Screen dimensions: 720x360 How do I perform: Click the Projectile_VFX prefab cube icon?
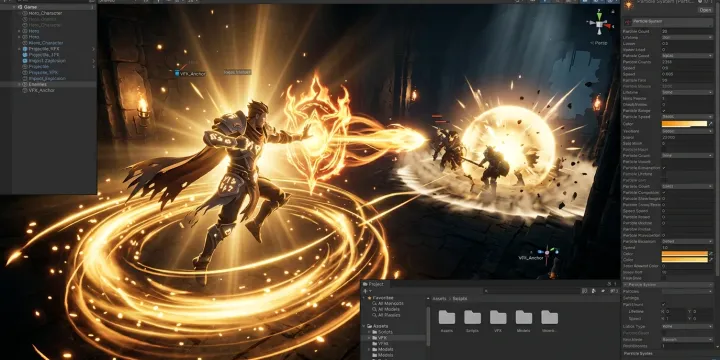pos(25,49)
